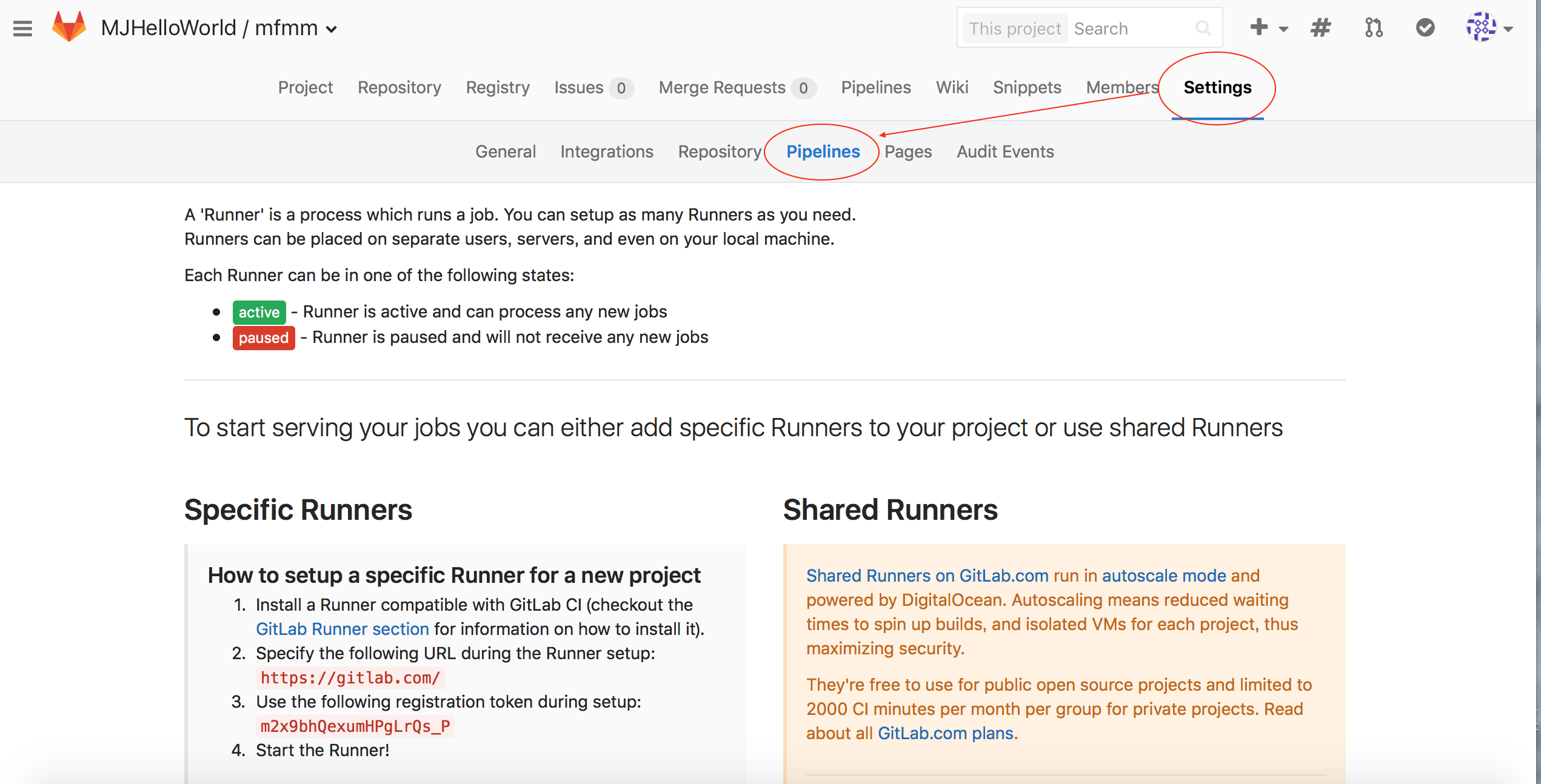Image resolution: width=1541 pixels, height=784 pixels.
Task: Open General settings sub-tab
Action: (506, 151)
